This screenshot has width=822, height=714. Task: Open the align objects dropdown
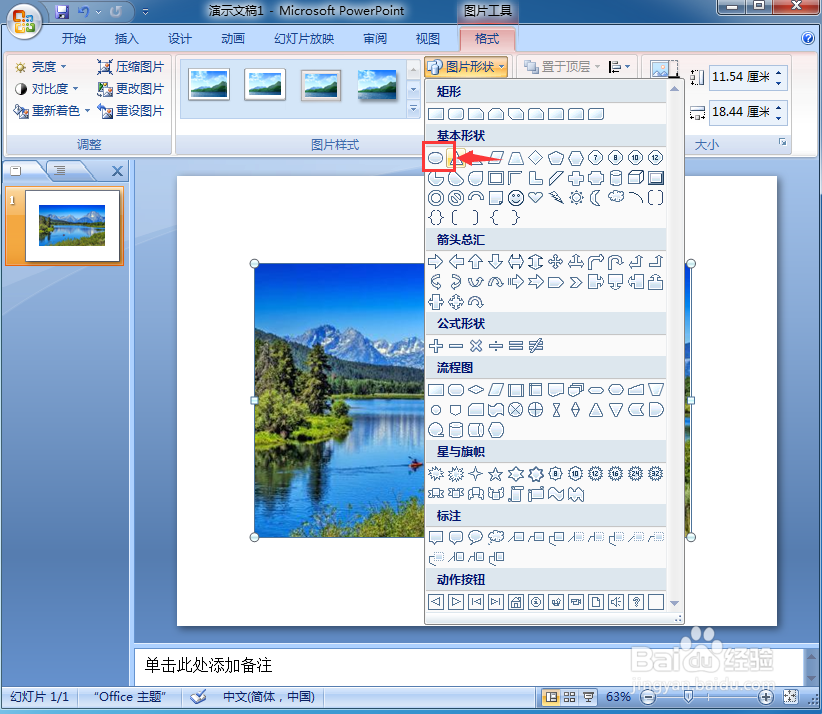click(620, 67)
